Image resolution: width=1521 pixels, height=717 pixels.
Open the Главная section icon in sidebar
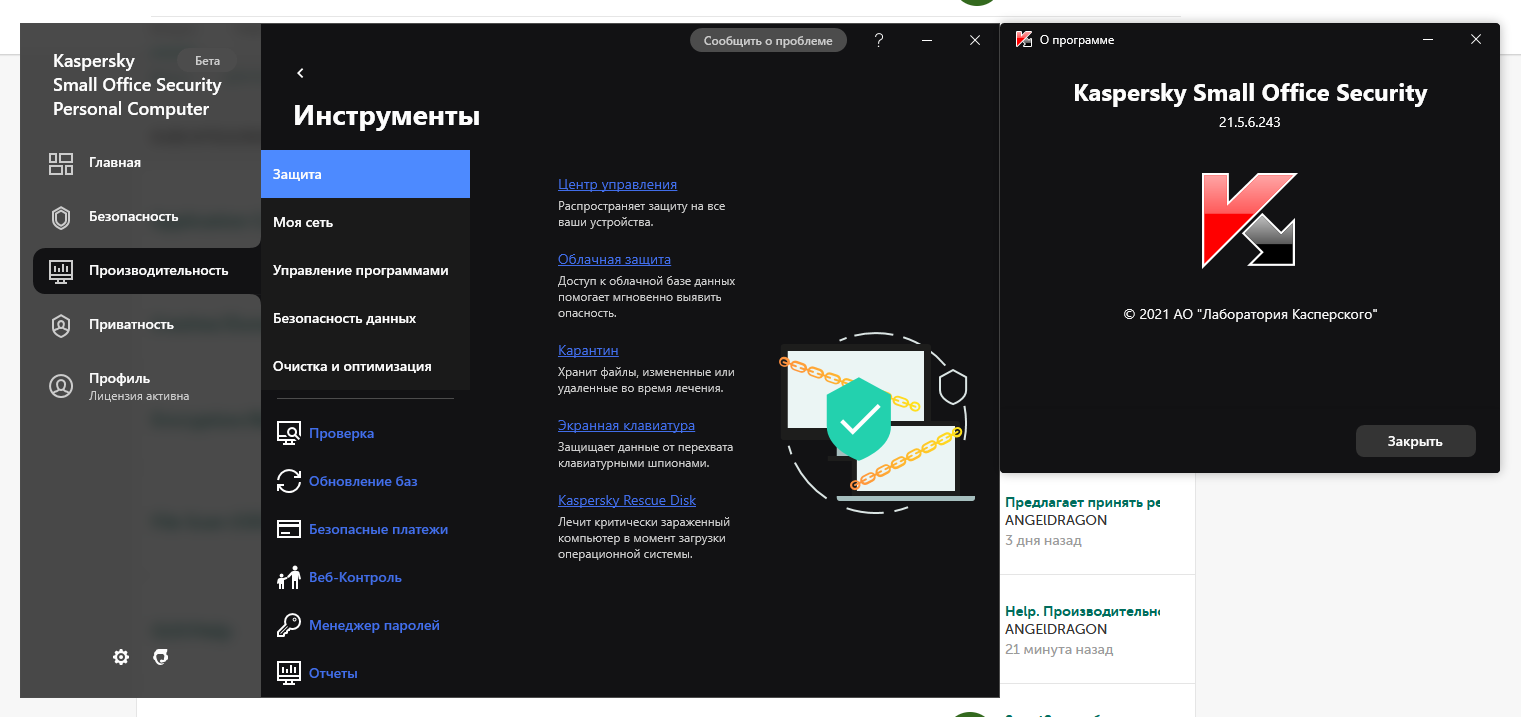(x=61, y=163)
